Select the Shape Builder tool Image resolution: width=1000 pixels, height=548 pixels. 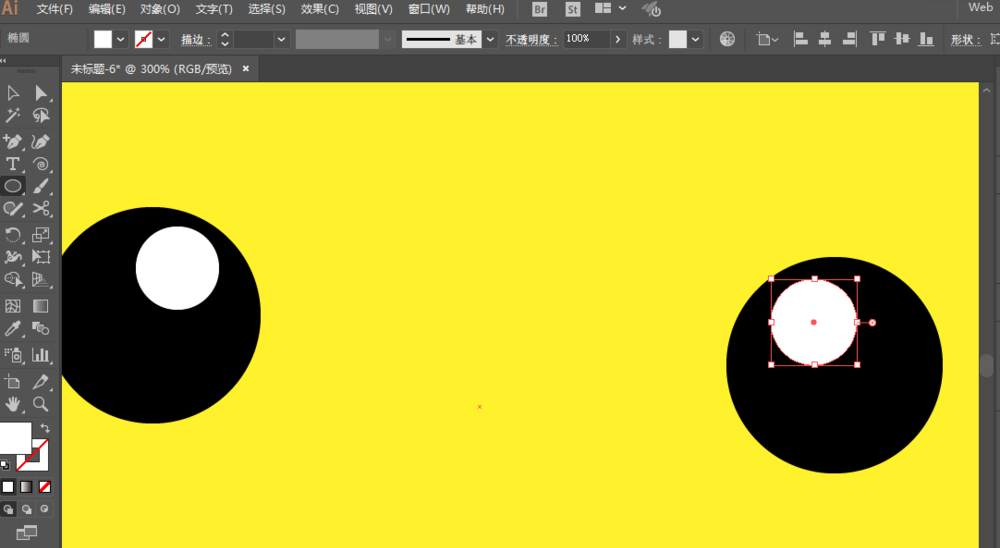[13, 279]
